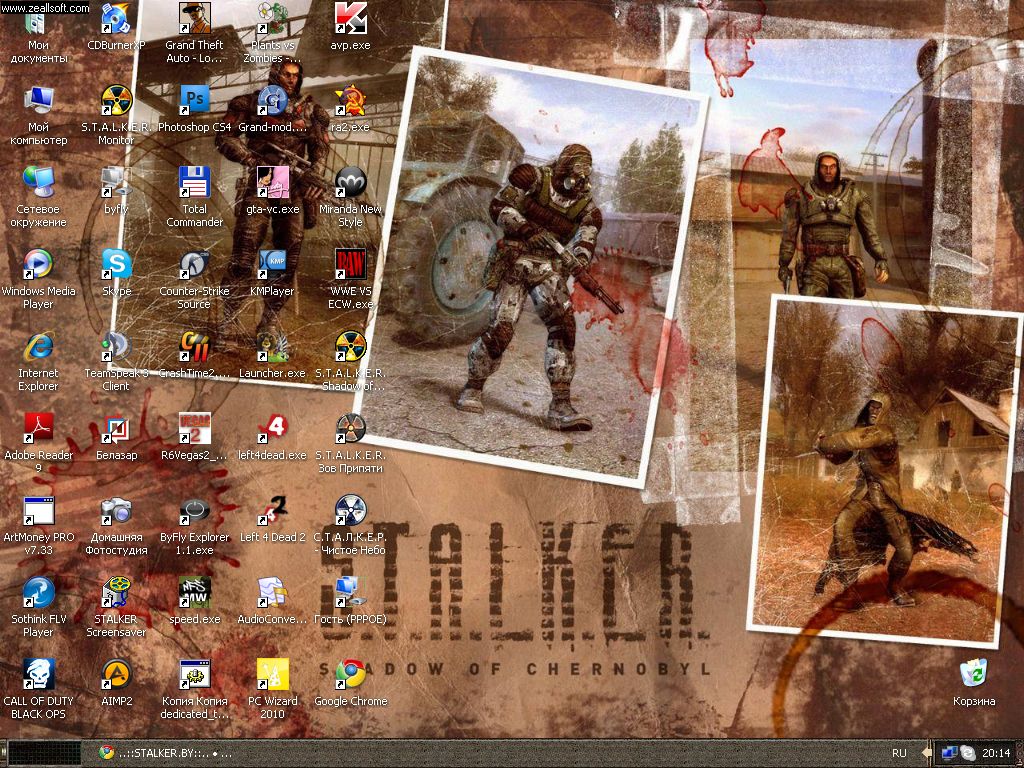1024x768 pixels.
Task: Launch the left4dead.exe icon
Action: coord(272,428)
